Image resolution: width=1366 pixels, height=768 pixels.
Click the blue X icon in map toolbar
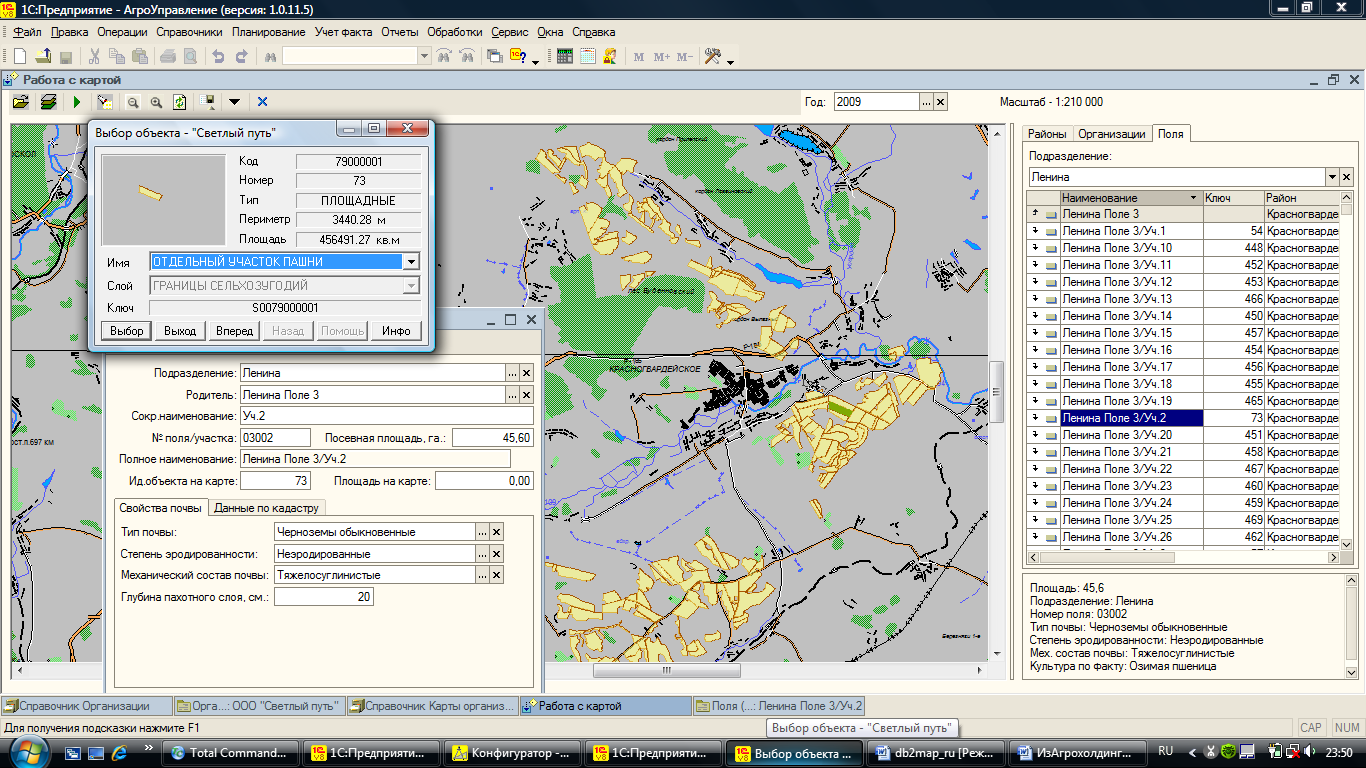pos(262,102)
